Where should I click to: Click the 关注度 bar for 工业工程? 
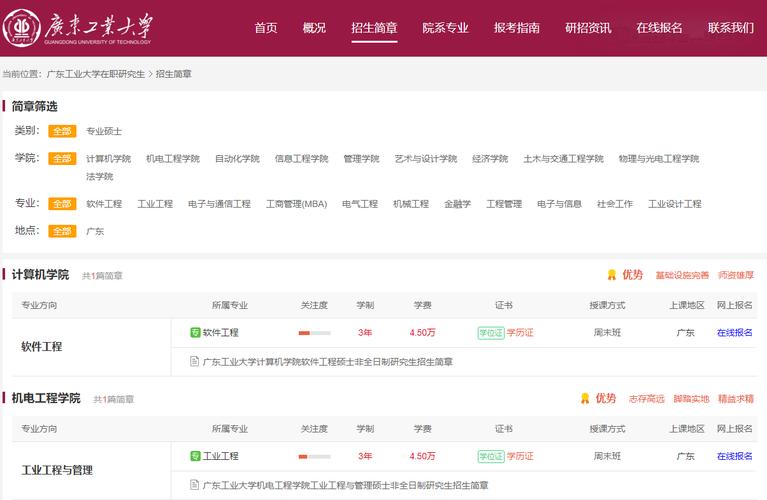315,456
